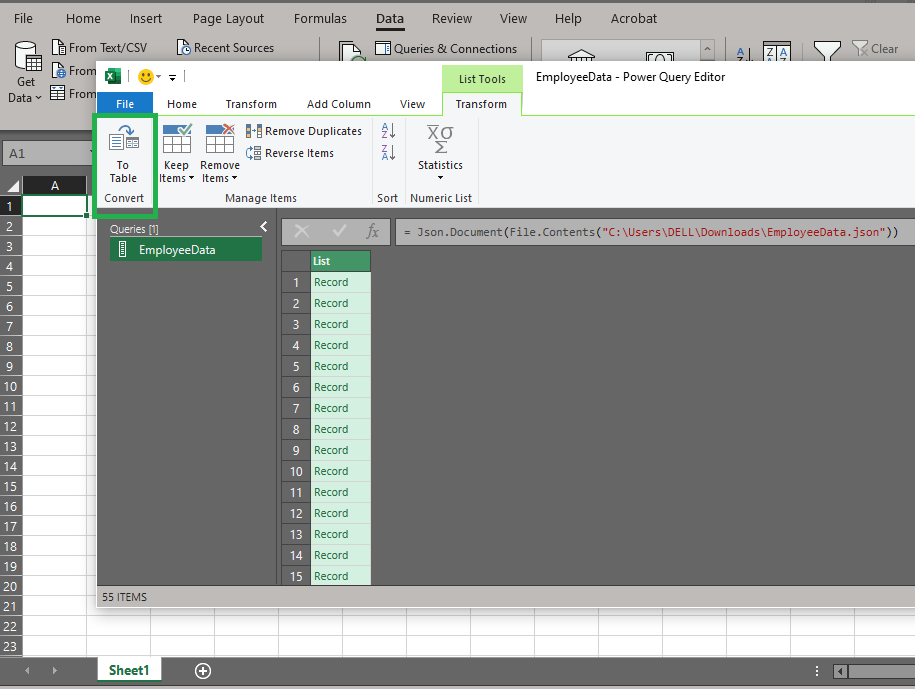This screenshot has width=915, height=689.
Task: Confirm the formula with the checkmark
Action: point(339,232)
